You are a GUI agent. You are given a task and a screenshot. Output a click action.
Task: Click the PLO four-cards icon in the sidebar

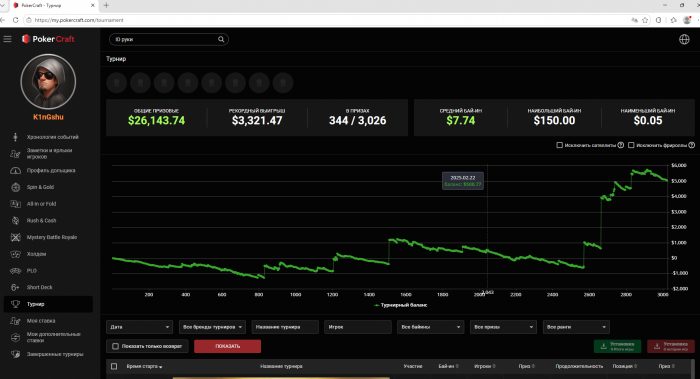[x=16, y=271]
